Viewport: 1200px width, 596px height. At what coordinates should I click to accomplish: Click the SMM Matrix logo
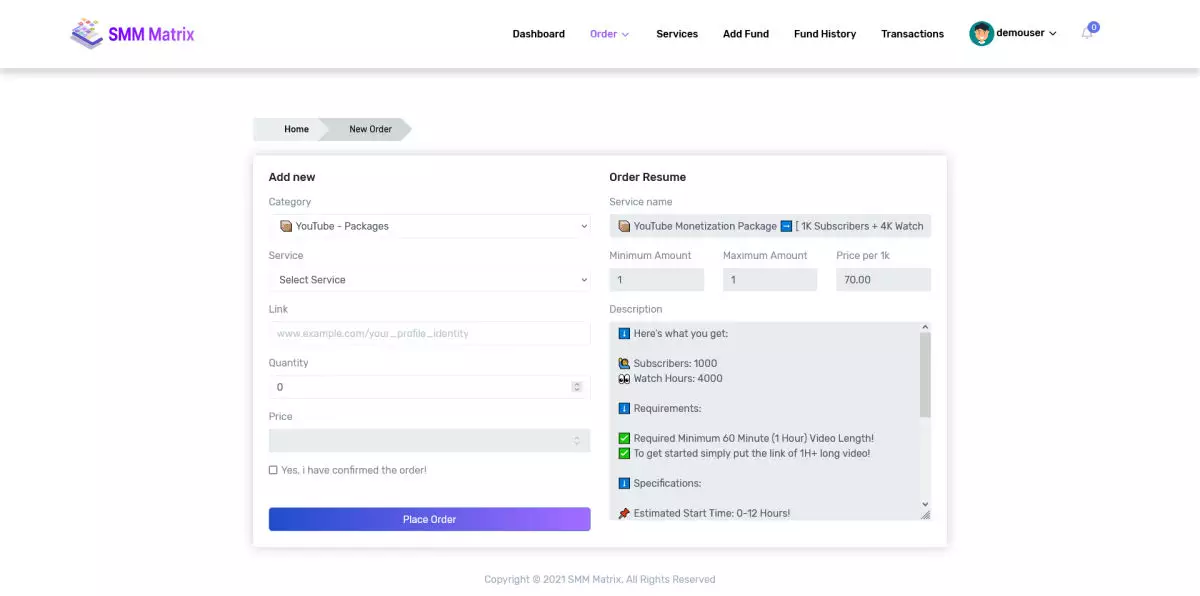click(132, 34)
